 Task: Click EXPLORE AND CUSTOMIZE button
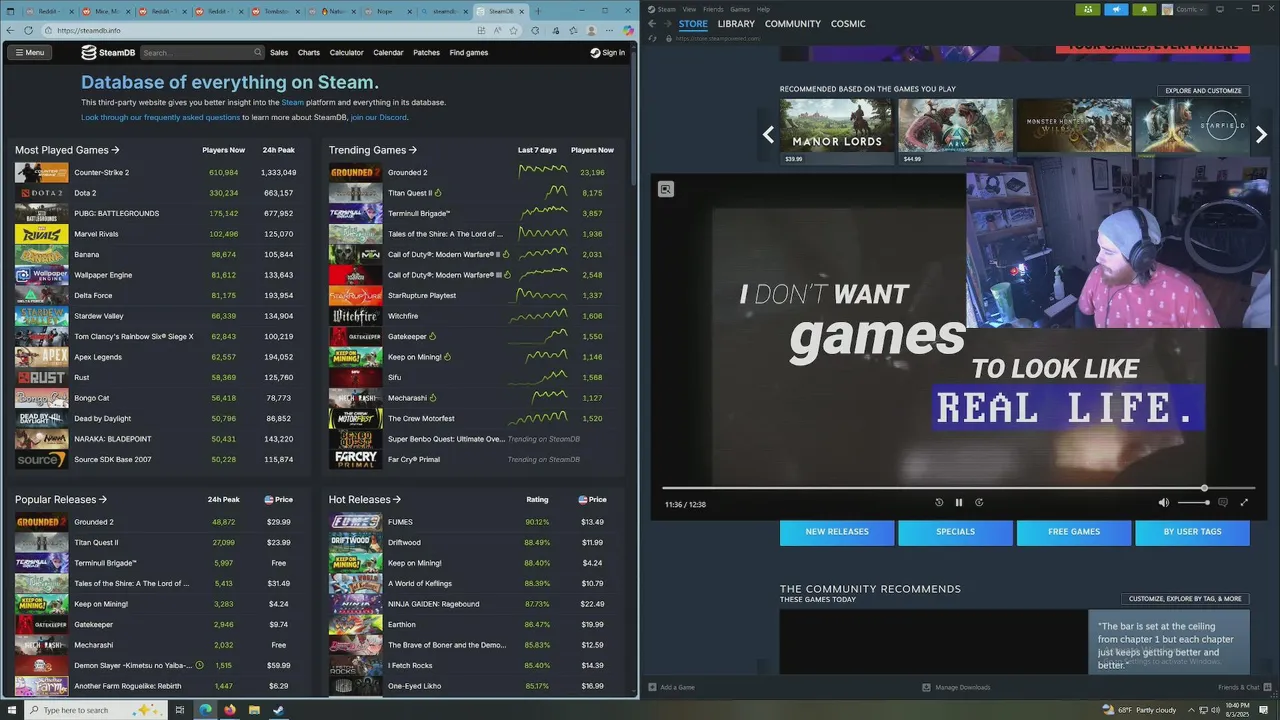pos(1203,90)
